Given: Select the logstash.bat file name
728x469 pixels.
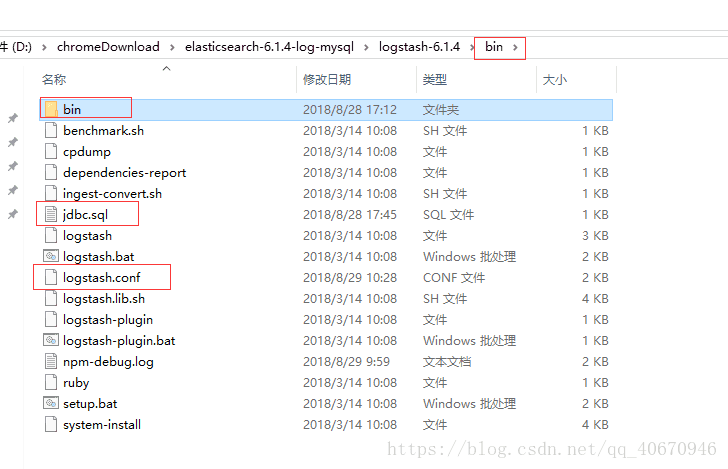Looking at the screenshot, I should pos(98,257).
